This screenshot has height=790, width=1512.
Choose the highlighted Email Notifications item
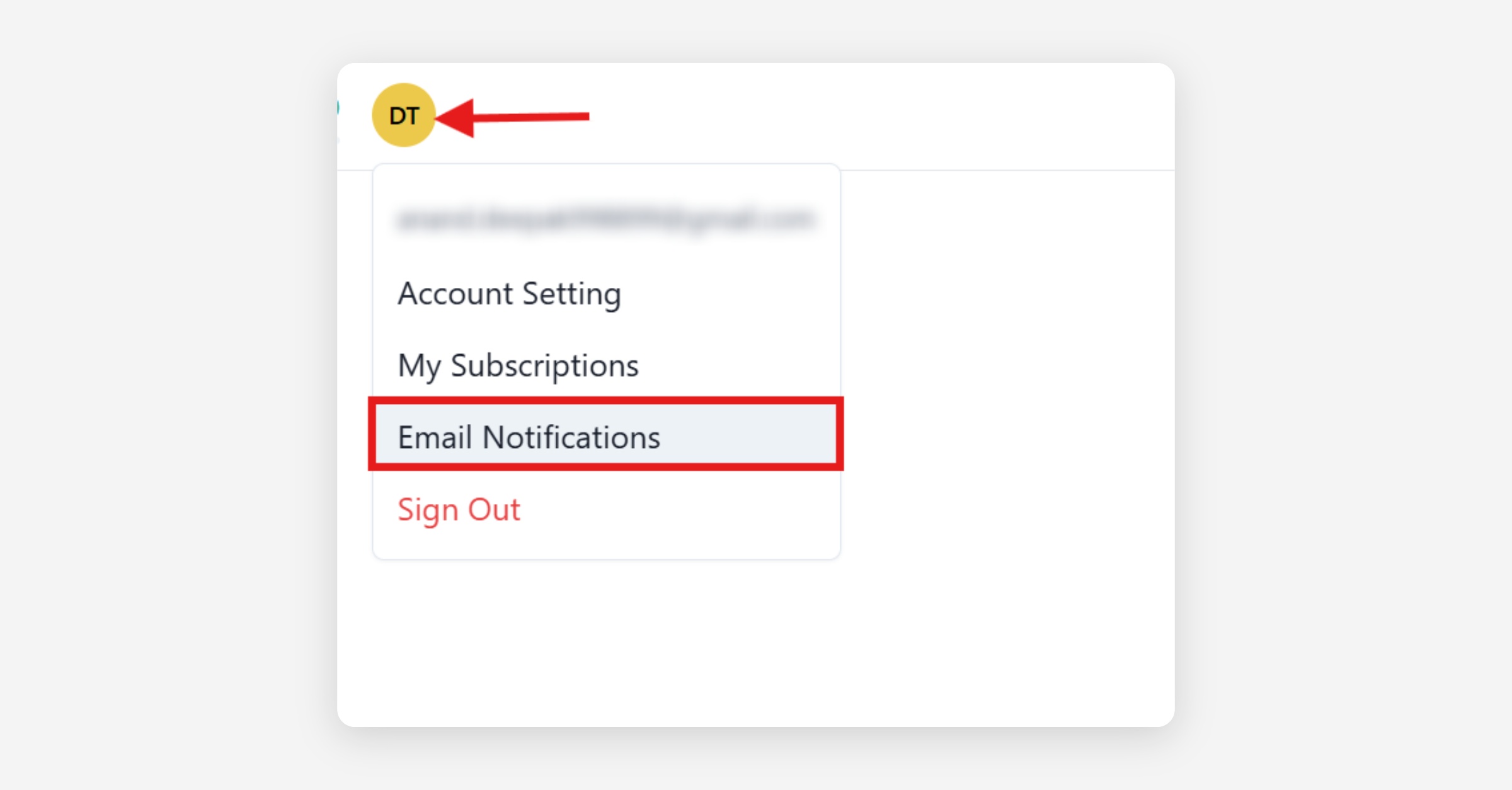[x=529, y=437]
